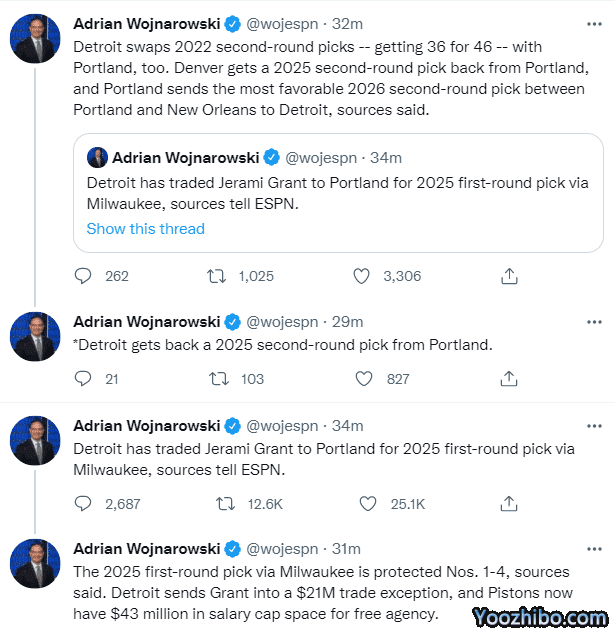Open Adrian Wojnarowski's avatar on first tweet
615x633 pixels.
[x=35, y=40]
